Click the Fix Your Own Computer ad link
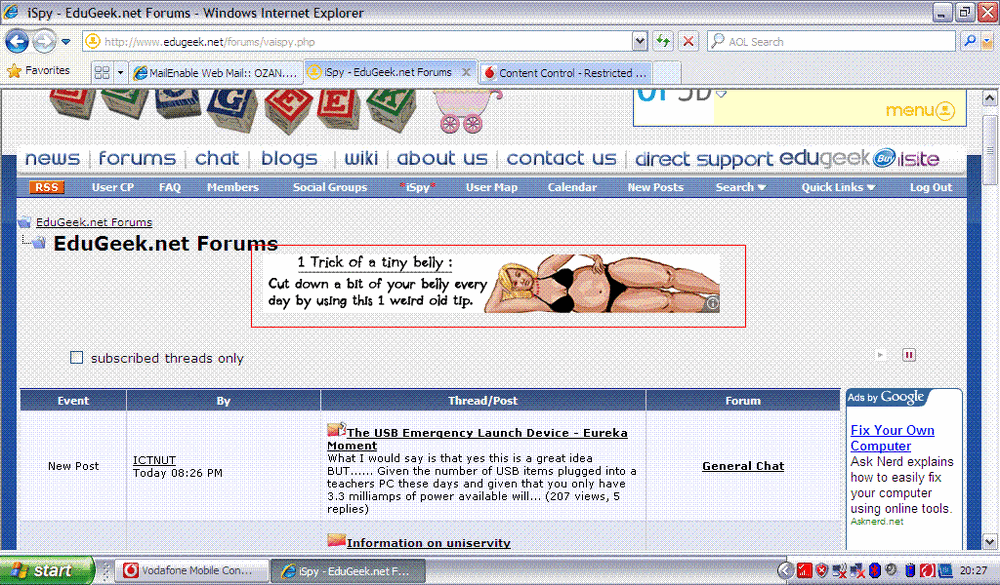This screenshot has height=585, width=1000. click(x=892, y=438)
